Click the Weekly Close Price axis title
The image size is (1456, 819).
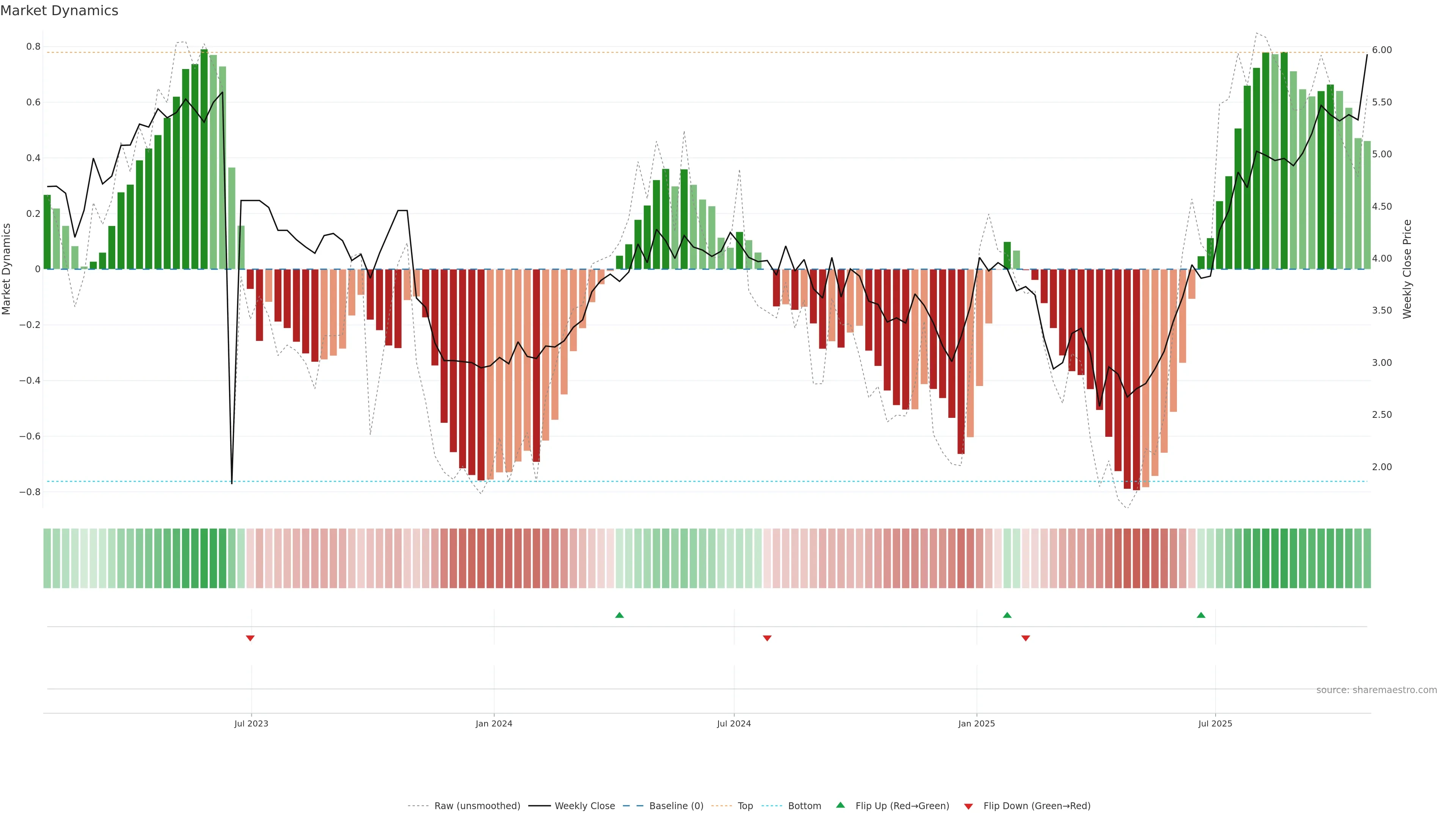[1407, 269]
